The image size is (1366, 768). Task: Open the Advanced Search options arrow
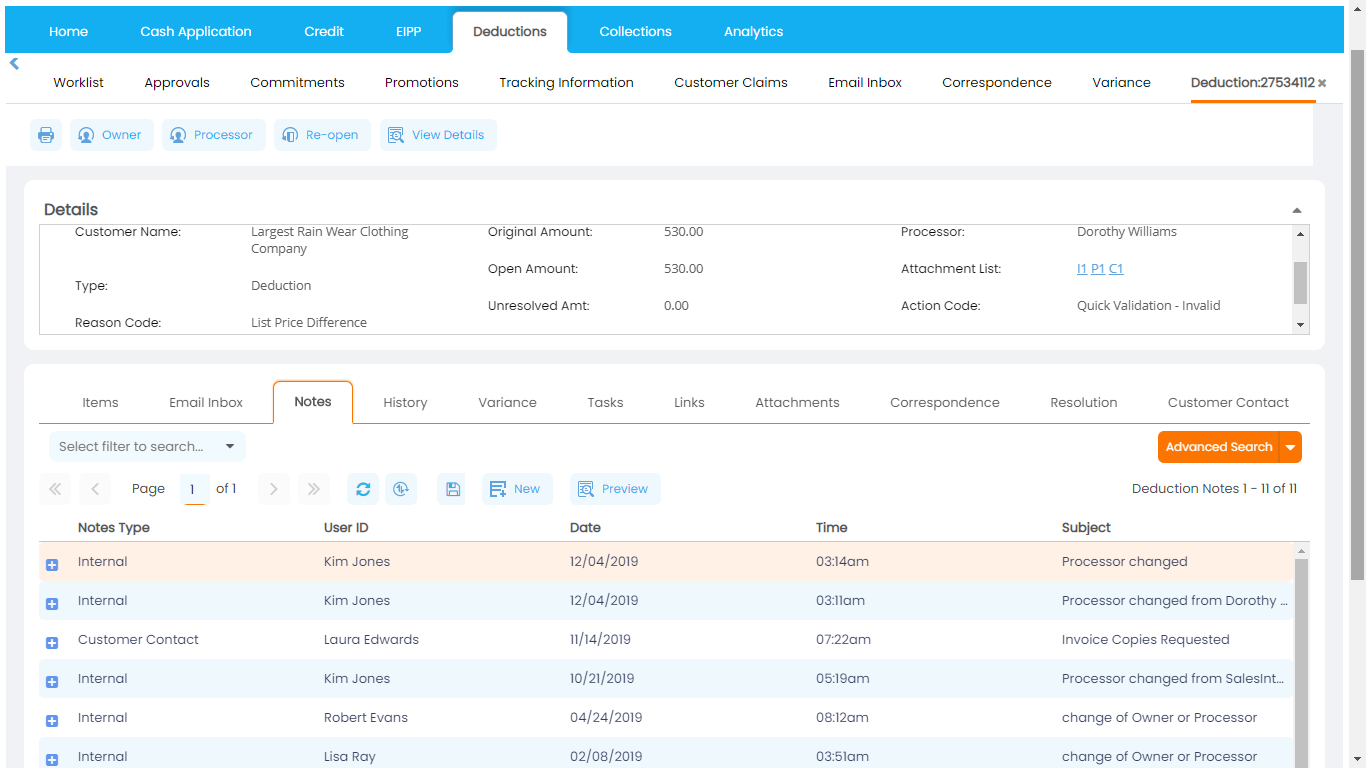click(1290, 447)
